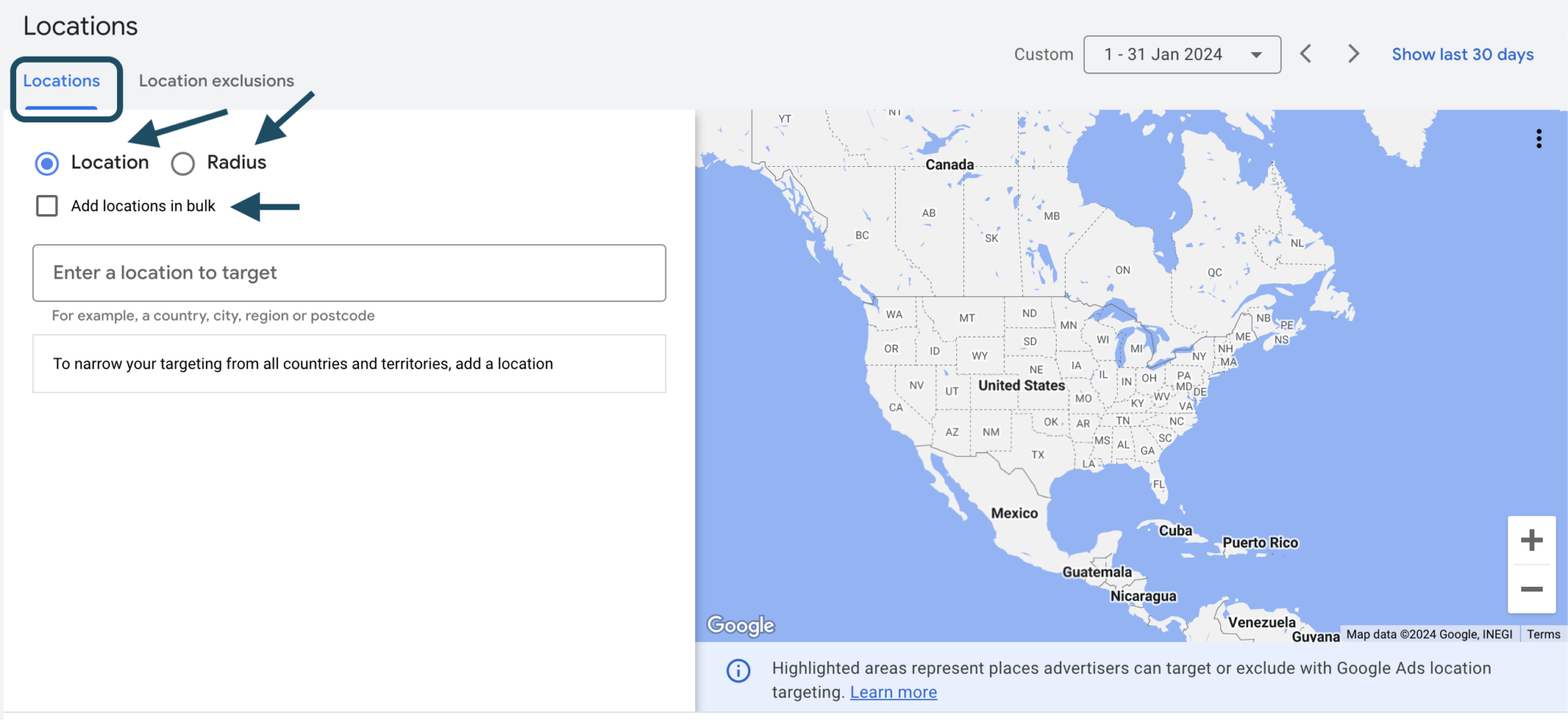Click the Custom date label
This screenshot has width=1568, height=720.
(1043, 54)
